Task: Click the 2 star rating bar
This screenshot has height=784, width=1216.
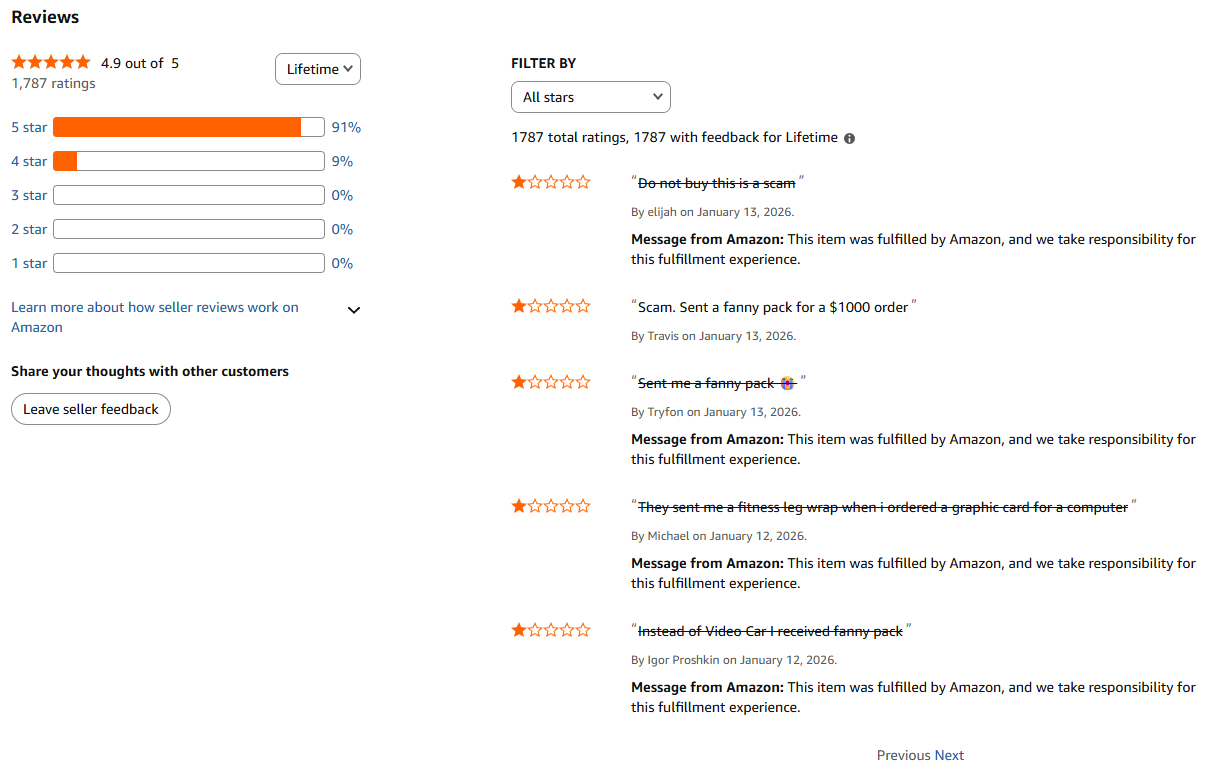Action: coord(189,229)
